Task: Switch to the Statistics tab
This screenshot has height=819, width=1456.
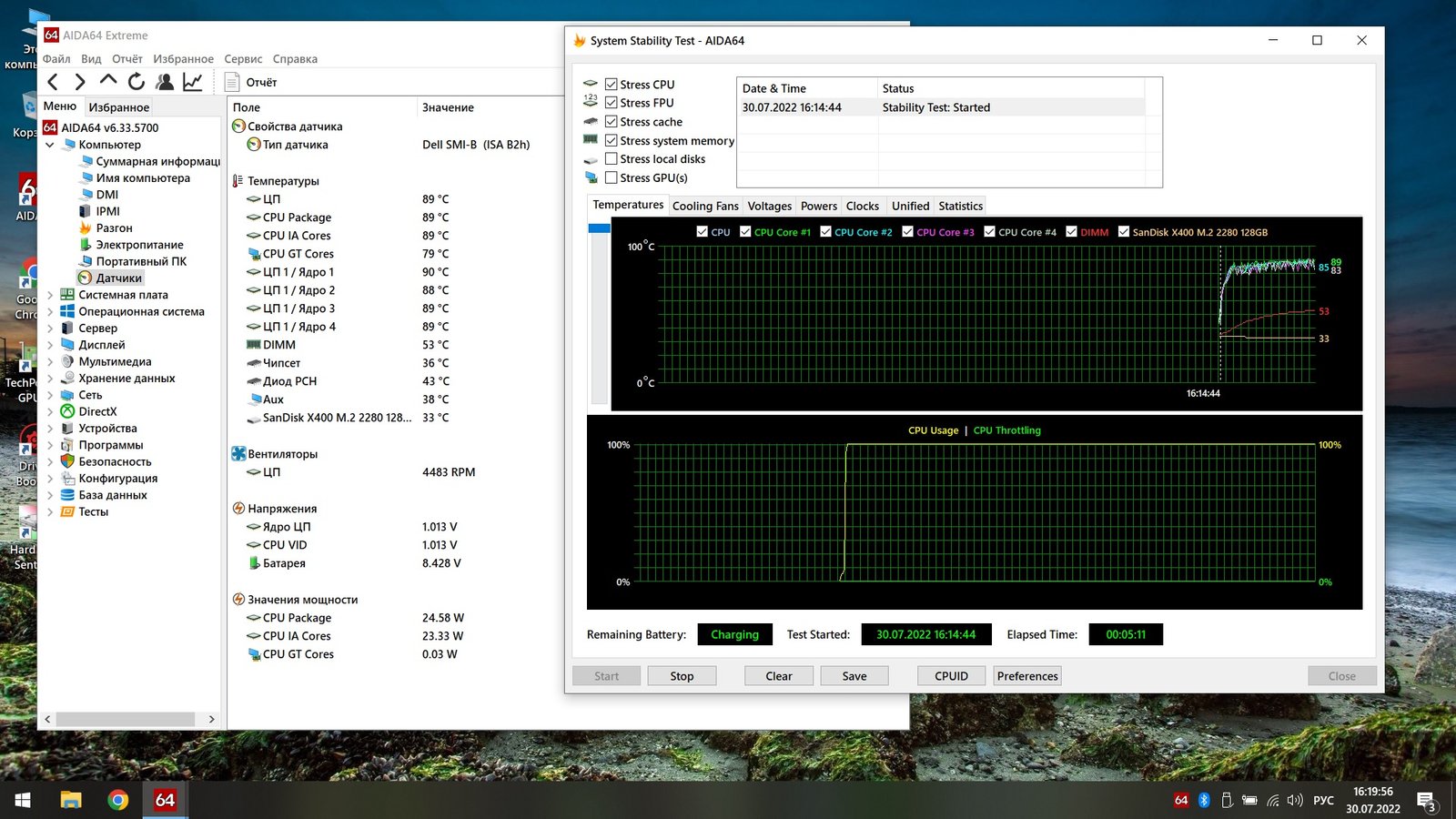Action: [961, 207]
